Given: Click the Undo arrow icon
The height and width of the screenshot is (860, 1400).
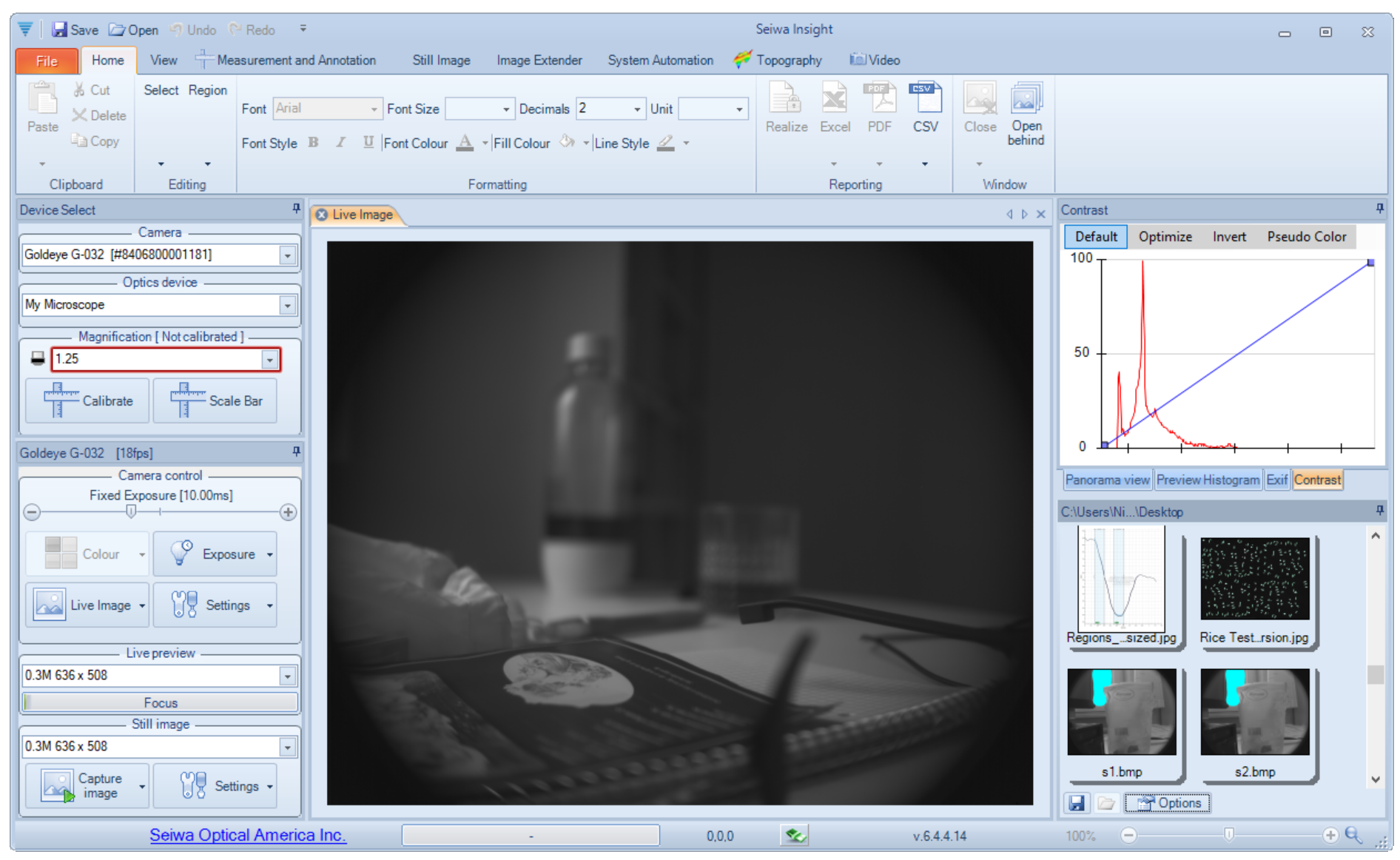Looking at the screenshot, I should [176, 30].
